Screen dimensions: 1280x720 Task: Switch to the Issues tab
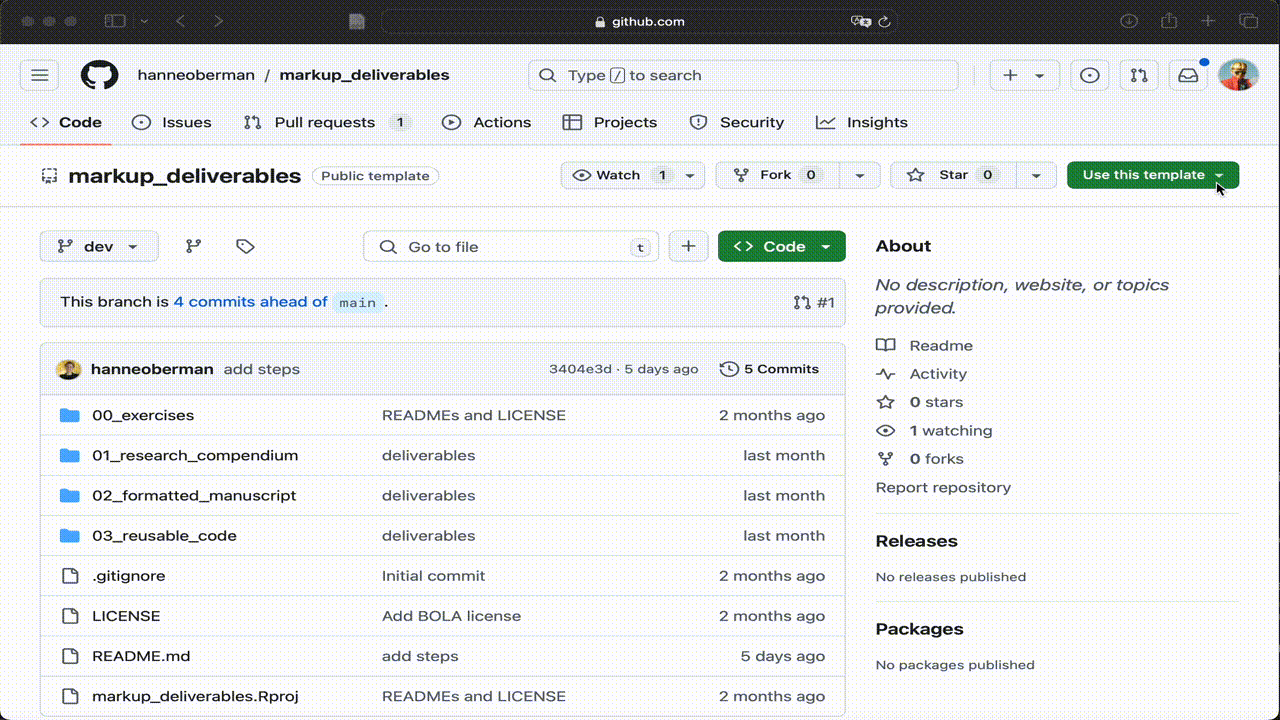pyautogui.click(x=172, y=122)
